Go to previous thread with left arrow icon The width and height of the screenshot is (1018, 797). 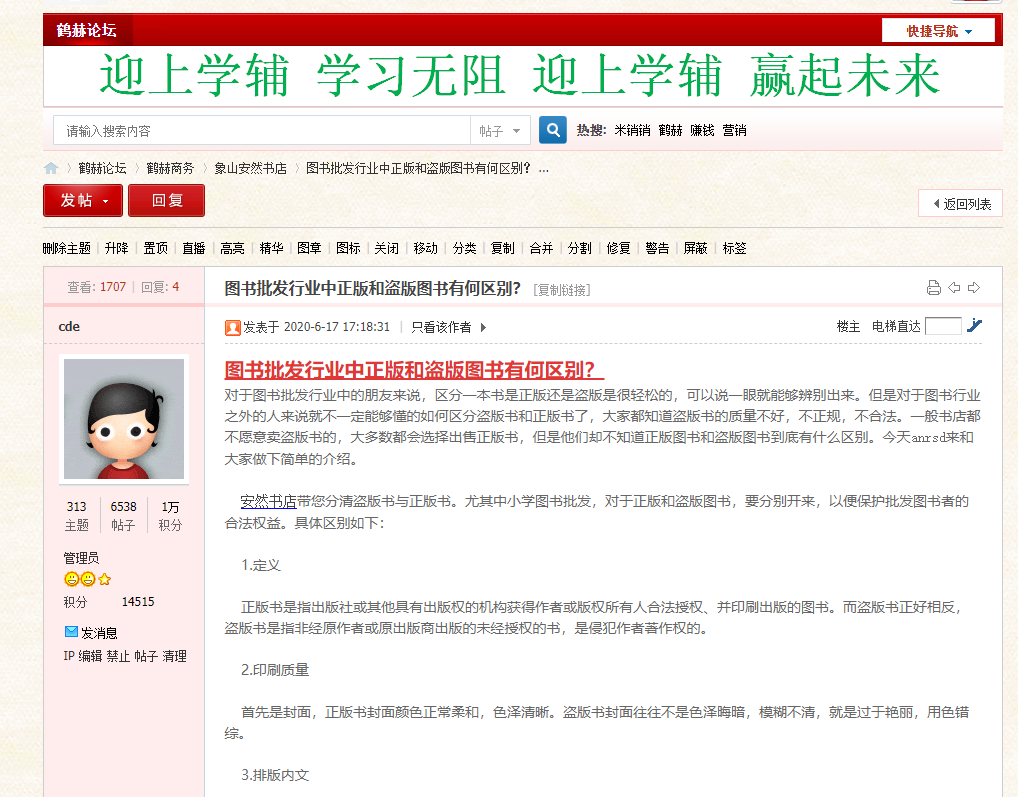[954, 288]
